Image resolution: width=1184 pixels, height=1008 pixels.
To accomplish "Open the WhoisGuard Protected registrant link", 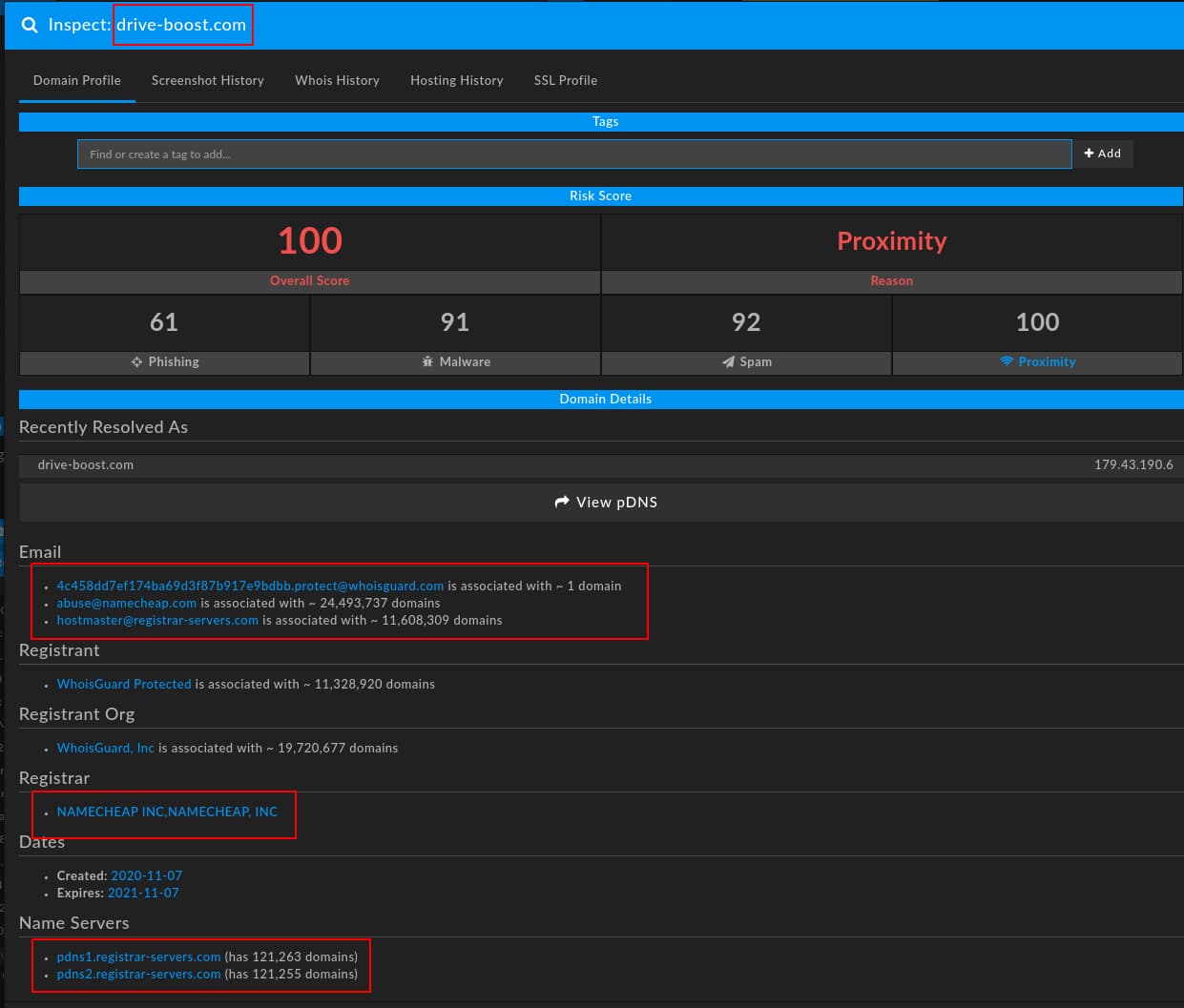I will coord(124,684).
